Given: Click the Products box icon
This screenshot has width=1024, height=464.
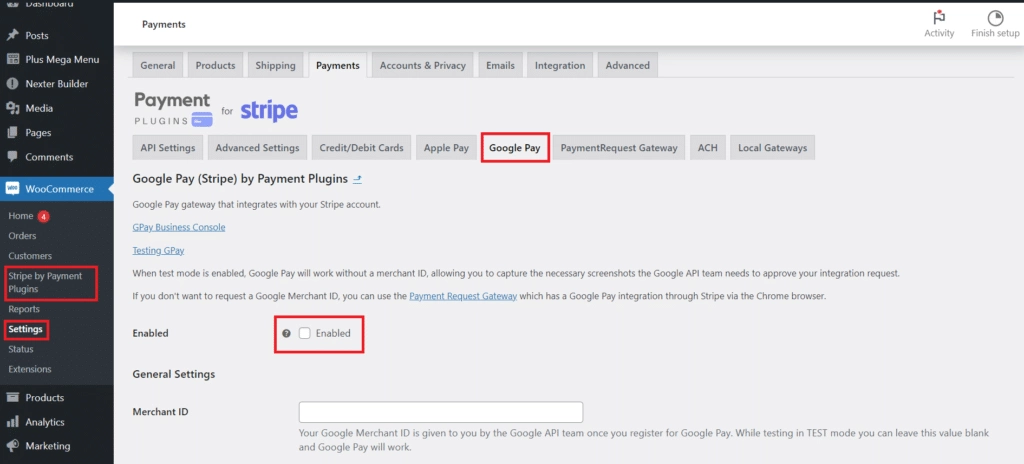Looking at the screenshot, I should [12, 397].
